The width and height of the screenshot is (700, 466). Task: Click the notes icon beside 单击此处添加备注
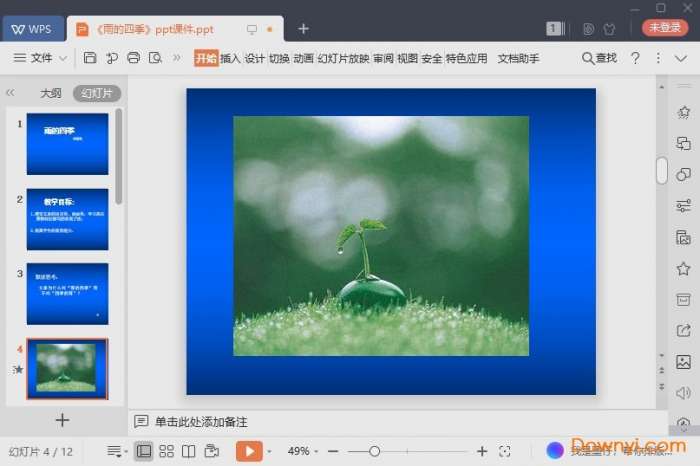(x=141, y=421)
